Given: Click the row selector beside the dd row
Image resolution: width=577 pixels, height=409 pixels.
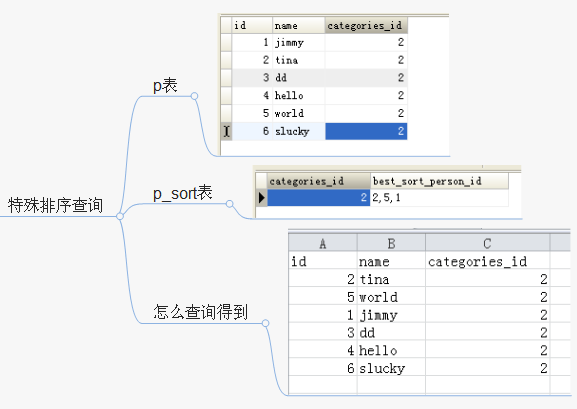Looking at the screenshot, I should coord(226,78).
